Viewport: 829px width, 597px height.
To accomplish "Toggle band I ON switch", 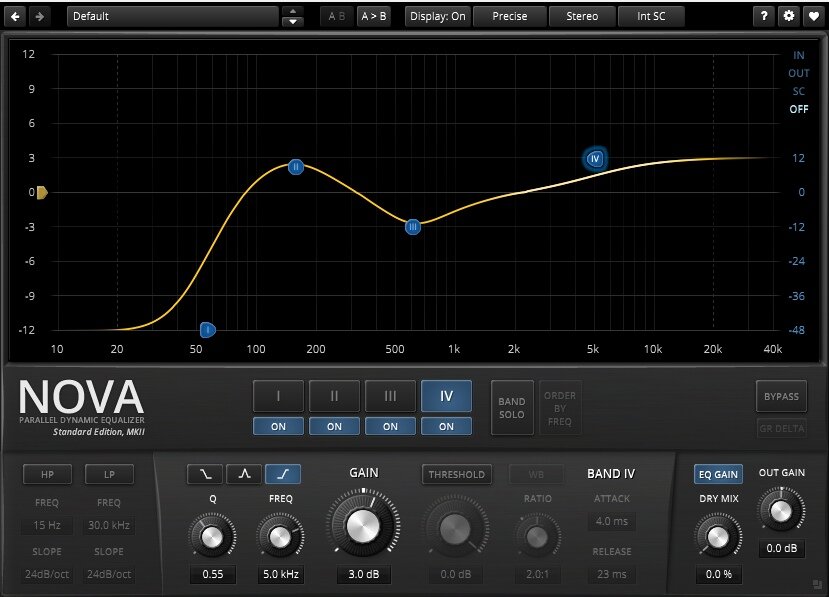I will click(278, 426).
